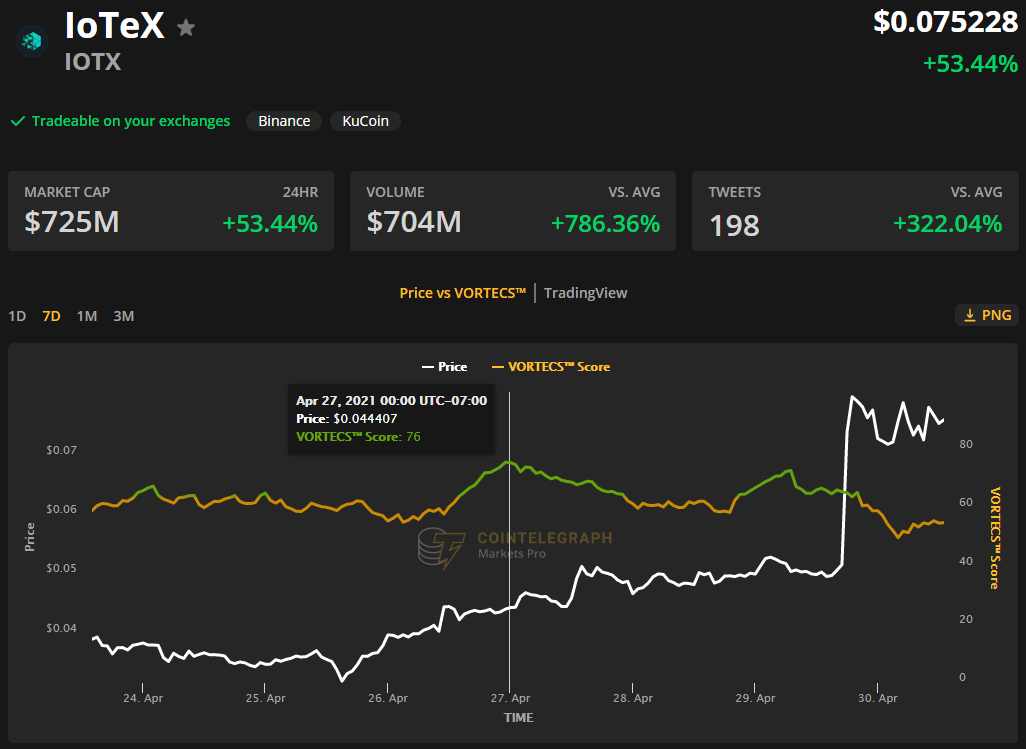
Task: Click the $0.04 price axis label
Action: (x=62, y=628)
